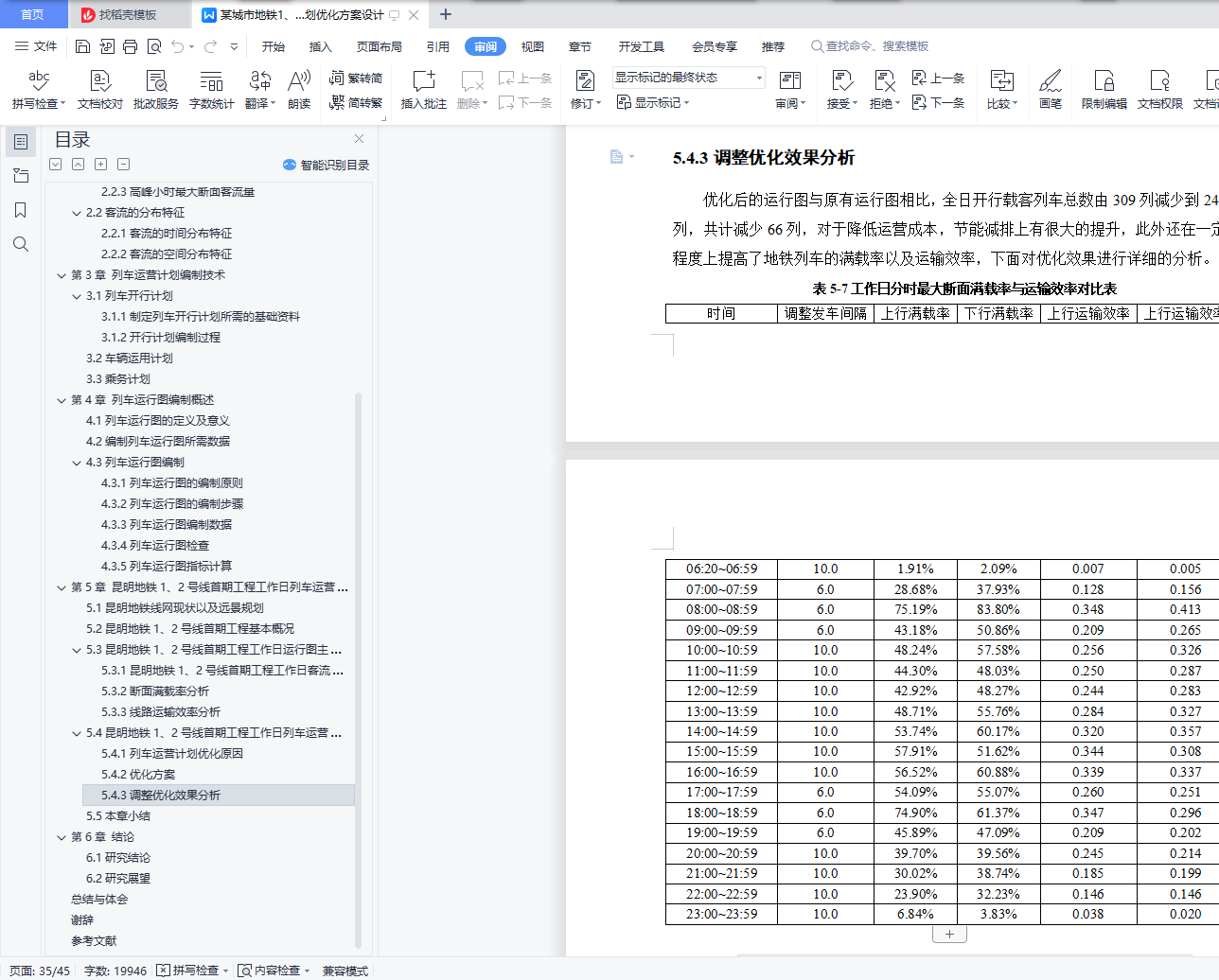
Task: Click the save icon in quick access toolbar
Action: point(82,46)
